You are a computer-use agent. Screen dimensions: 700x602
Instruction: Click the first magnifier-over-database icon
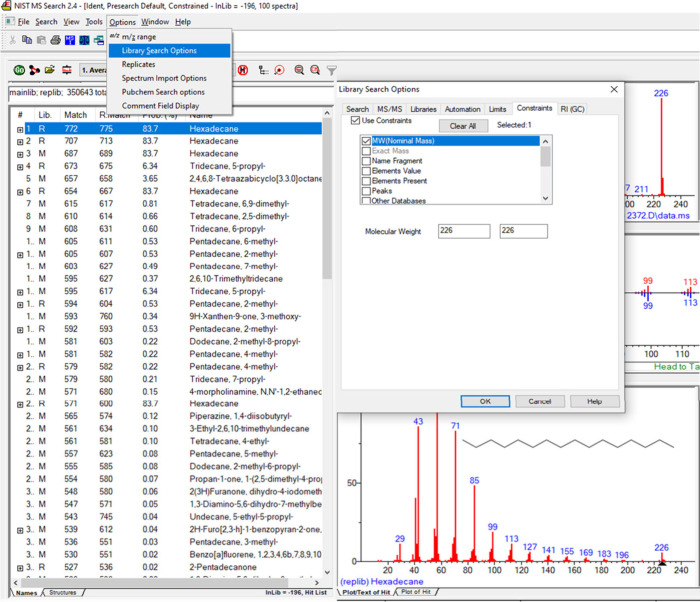(x=299, y=70)
